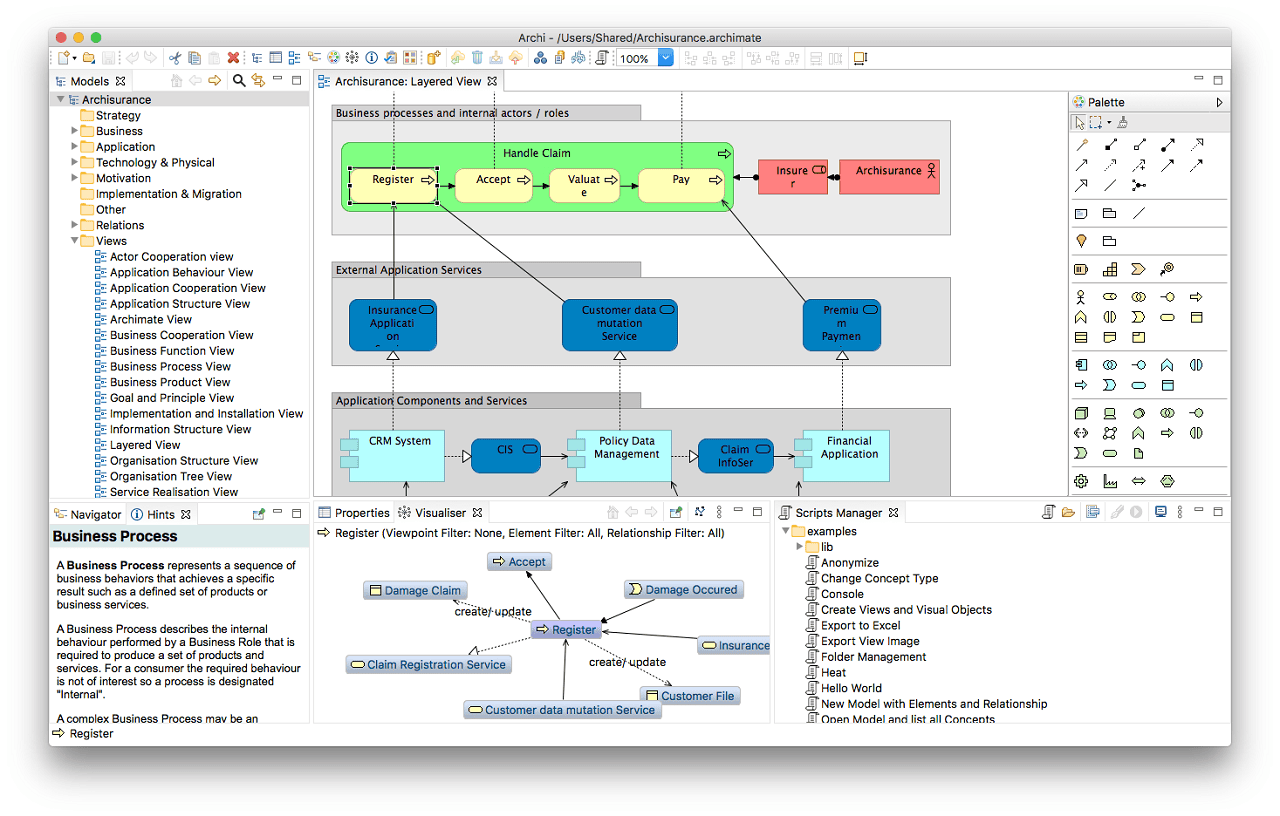
Task: Collapse the Archisurance model root
Action: tap(60, 100)
